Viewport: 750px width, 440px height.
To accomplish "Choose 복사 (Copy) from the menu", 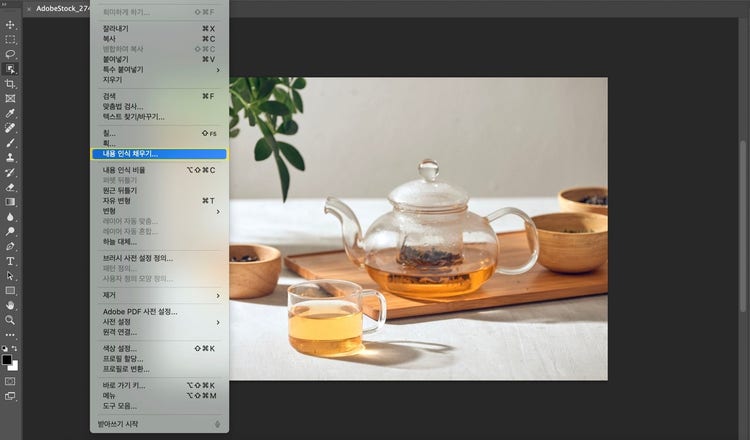I will pyautogui.click(x=159, y=39).
